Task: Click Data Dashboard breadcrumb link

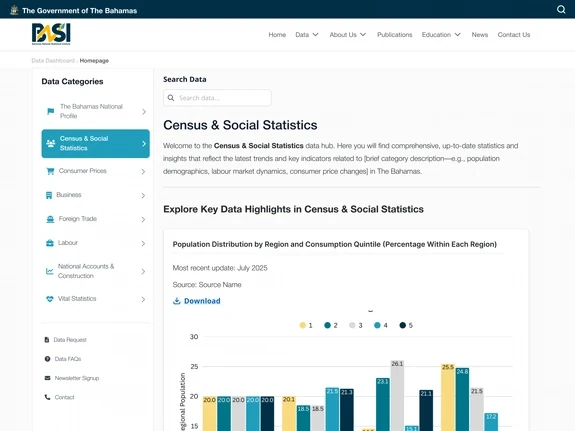Action: [53, 61]
